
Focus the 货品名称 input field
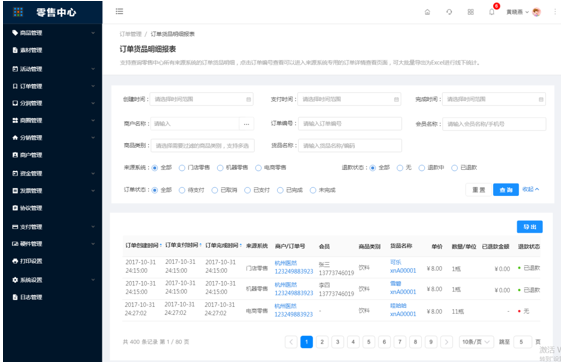tap(350, 146)
